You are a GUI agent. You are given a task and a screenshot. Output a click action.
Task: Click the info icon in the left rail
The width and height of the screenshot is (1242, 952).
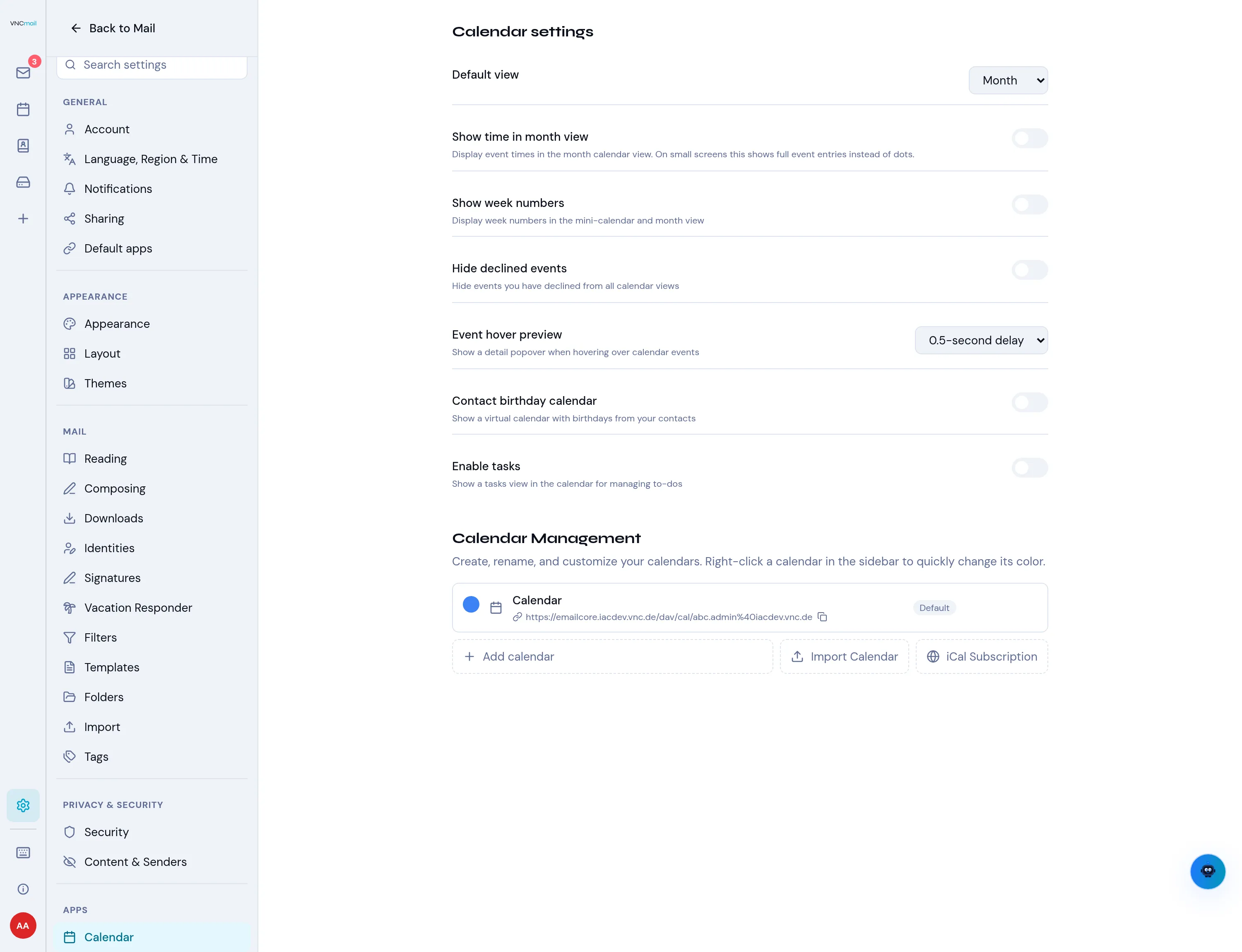[23, 889]
